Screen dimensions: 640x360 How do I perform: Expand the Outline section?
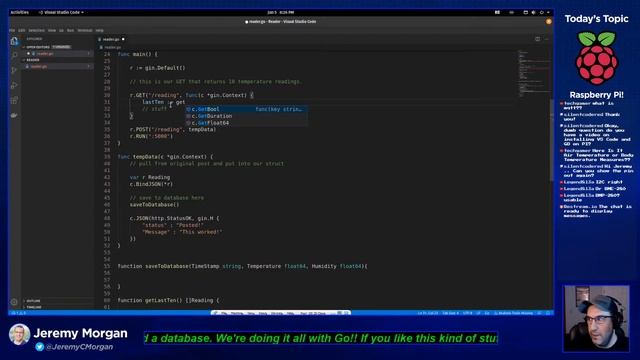(x=57, y=301)
